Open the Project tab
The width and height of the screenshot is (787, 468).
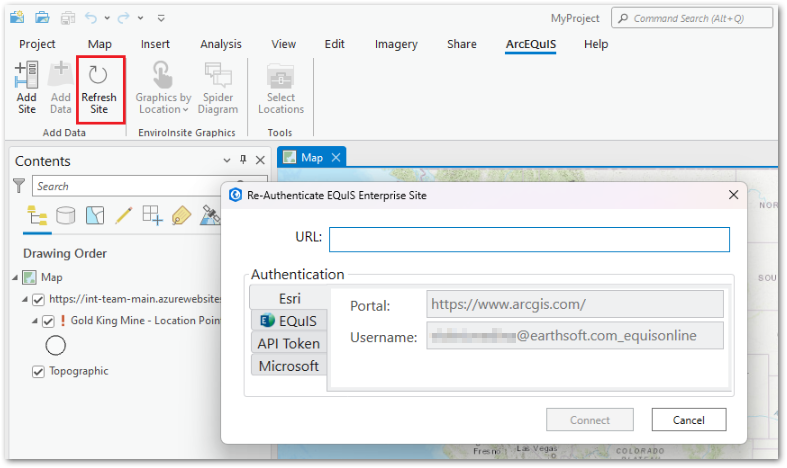tap(37, 44)
